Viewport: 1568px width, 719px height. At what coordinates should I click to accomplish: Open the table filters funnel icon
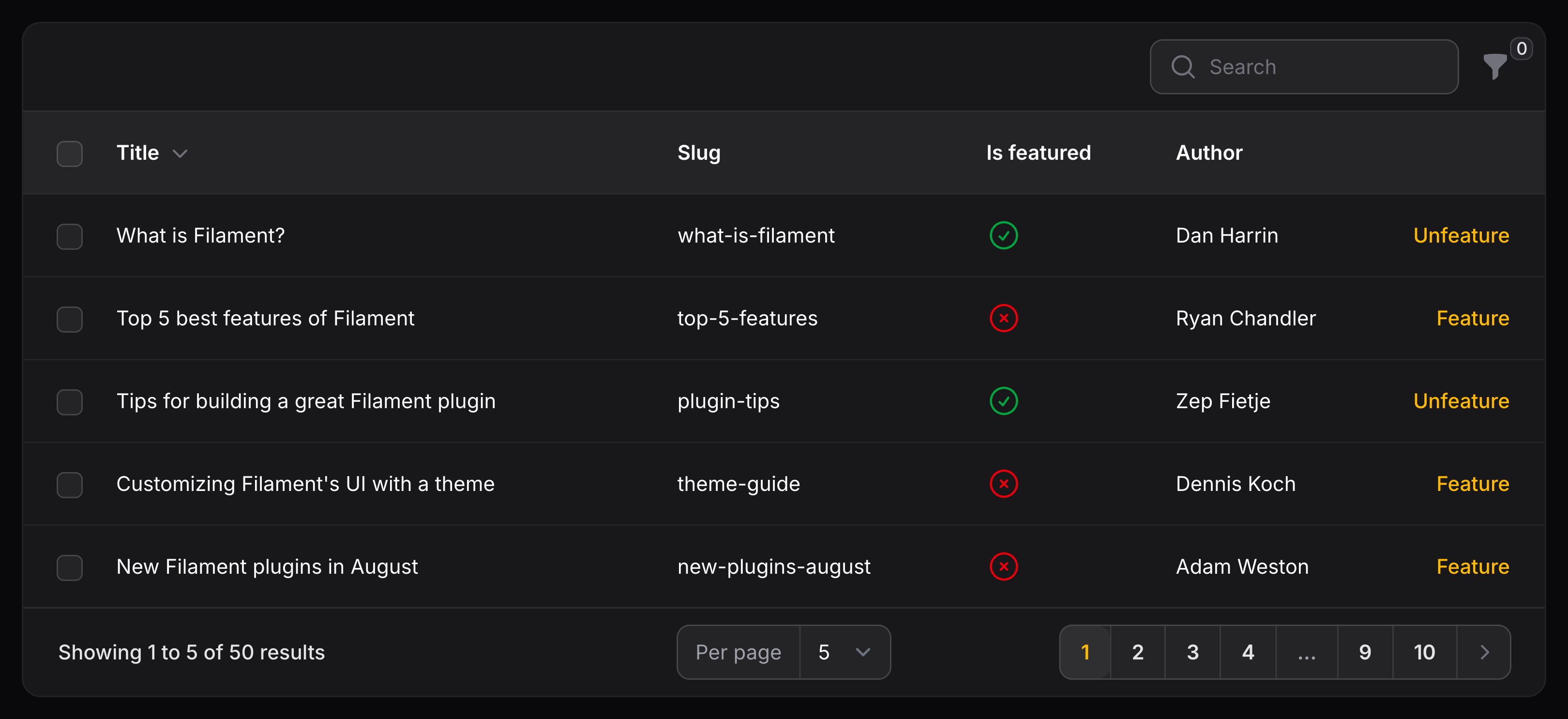(x=1494, y=66)
